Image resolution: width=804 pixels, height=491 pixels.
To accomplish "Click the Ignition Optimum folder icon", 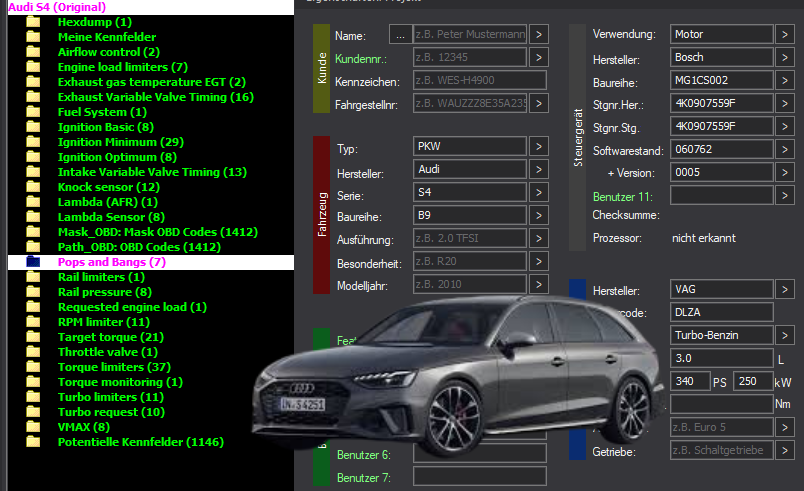I will click(x=33, y=157).
